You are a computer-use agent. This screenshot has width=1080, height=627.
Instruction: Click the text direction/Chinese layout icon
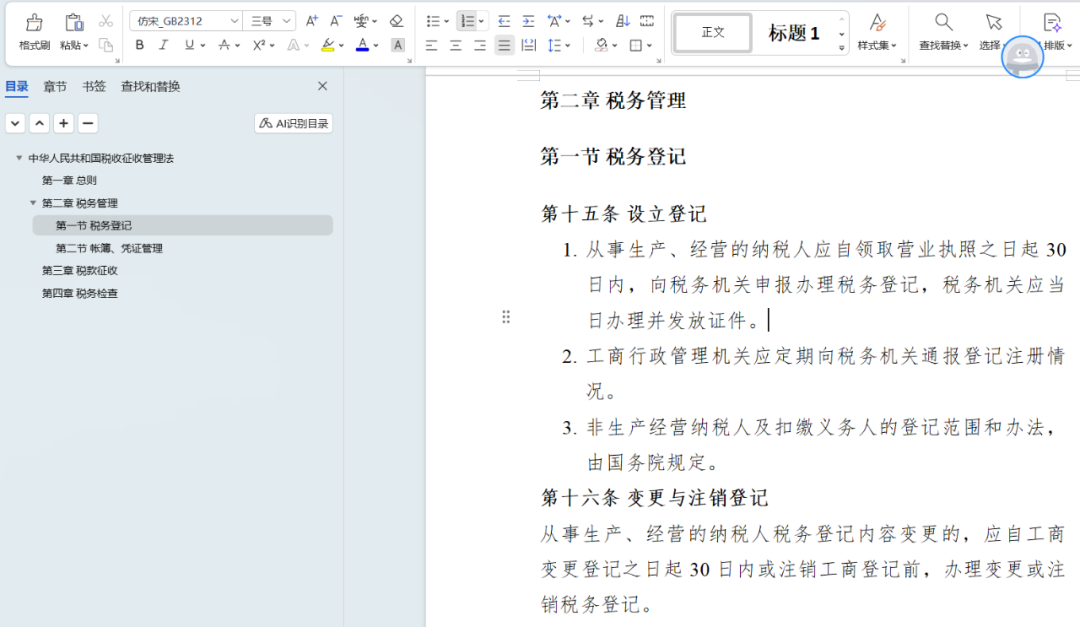pos(554,21)
